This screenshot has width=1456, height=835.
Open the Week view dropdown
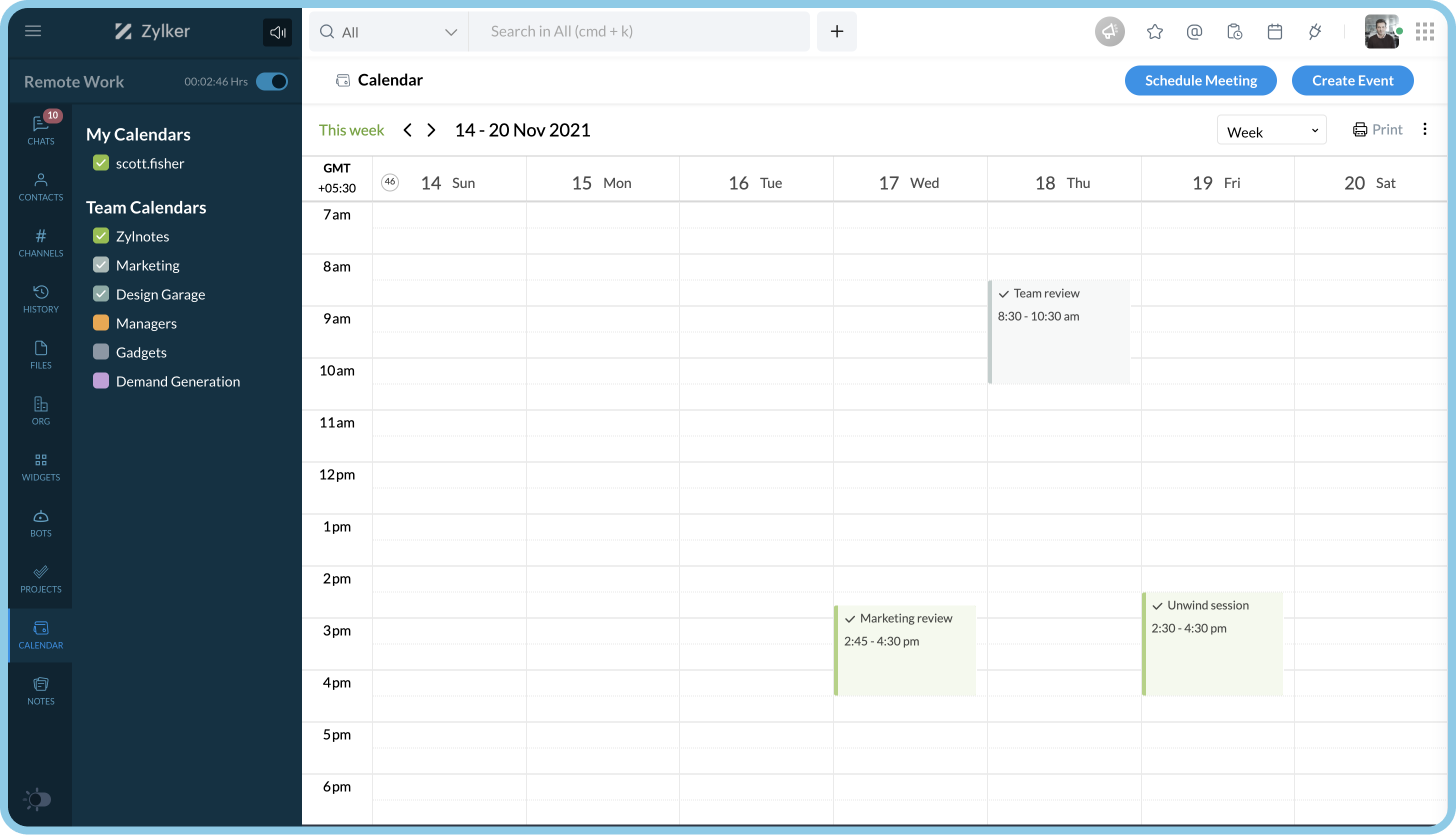tap(1271, 129)
